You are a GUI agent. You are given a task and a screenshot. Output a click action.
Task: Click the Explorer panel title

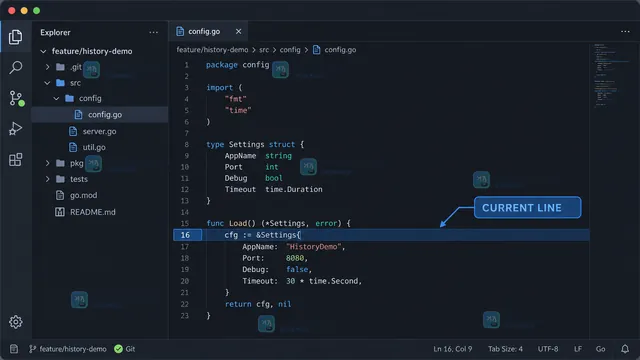click(55, 33)
